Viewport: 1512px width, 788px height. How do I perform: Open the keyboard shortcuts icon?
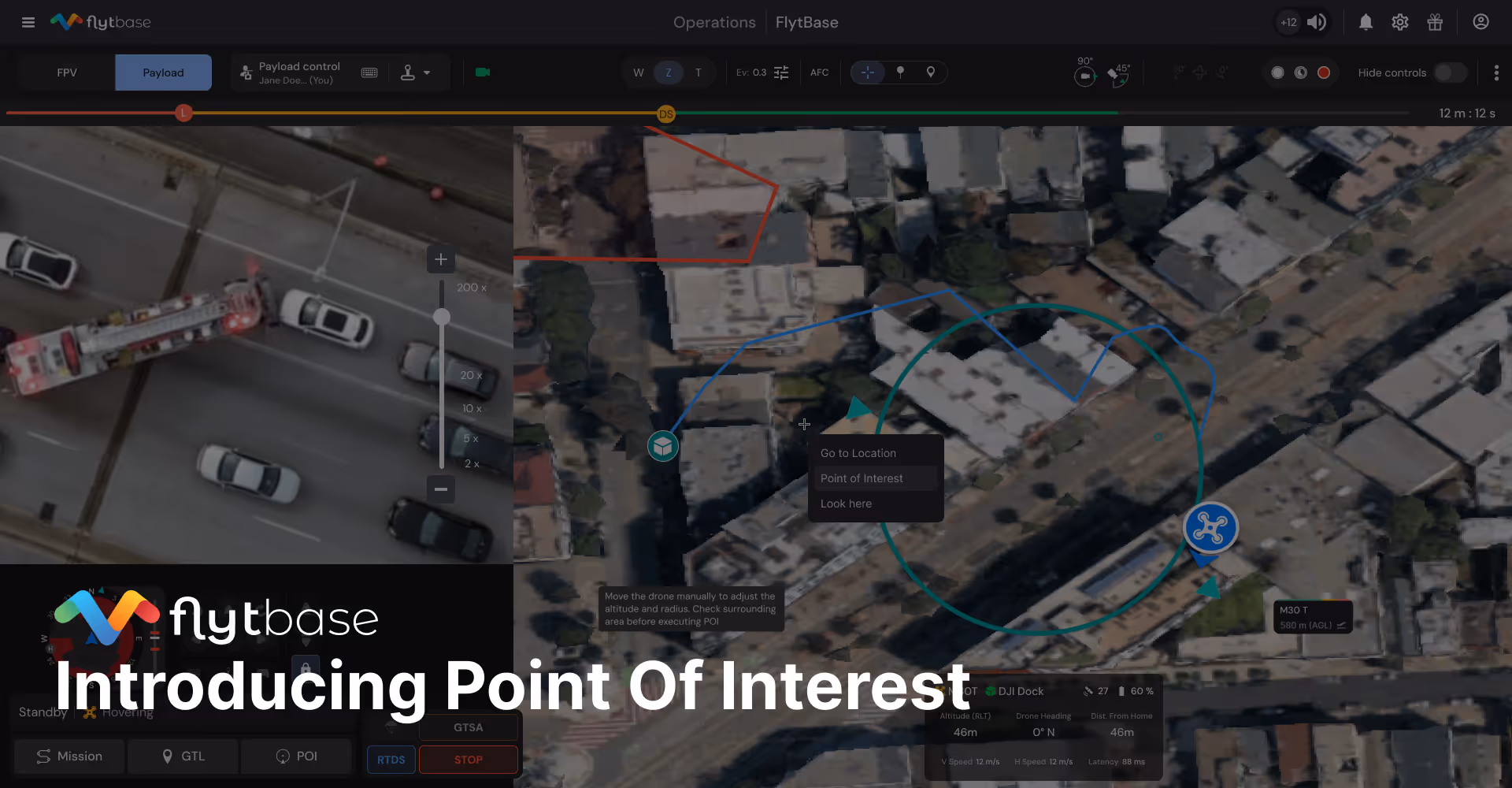tap(369, 72)
